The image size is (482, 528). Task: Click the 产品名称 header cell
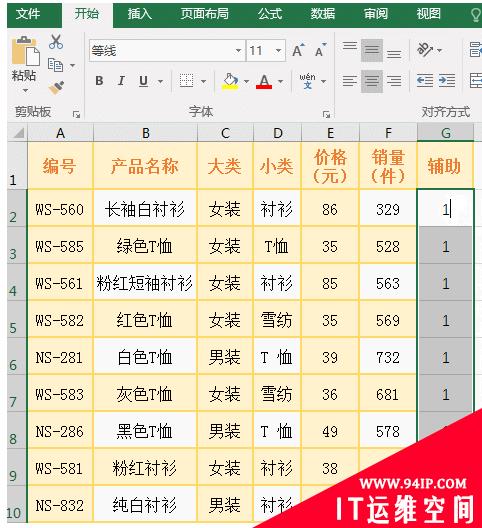tap(145, 166)
